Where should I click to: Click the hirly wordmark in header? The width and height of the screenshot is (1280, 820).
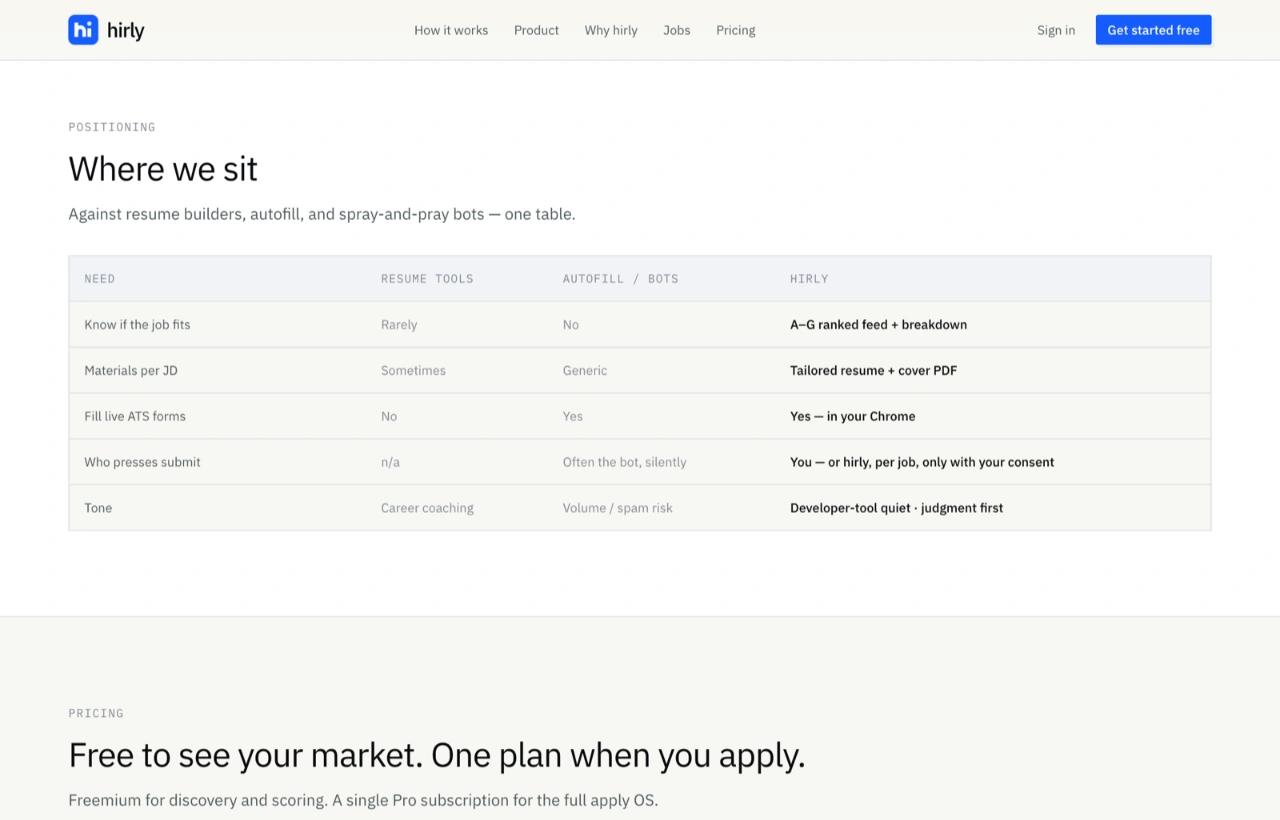click(126, 30)
